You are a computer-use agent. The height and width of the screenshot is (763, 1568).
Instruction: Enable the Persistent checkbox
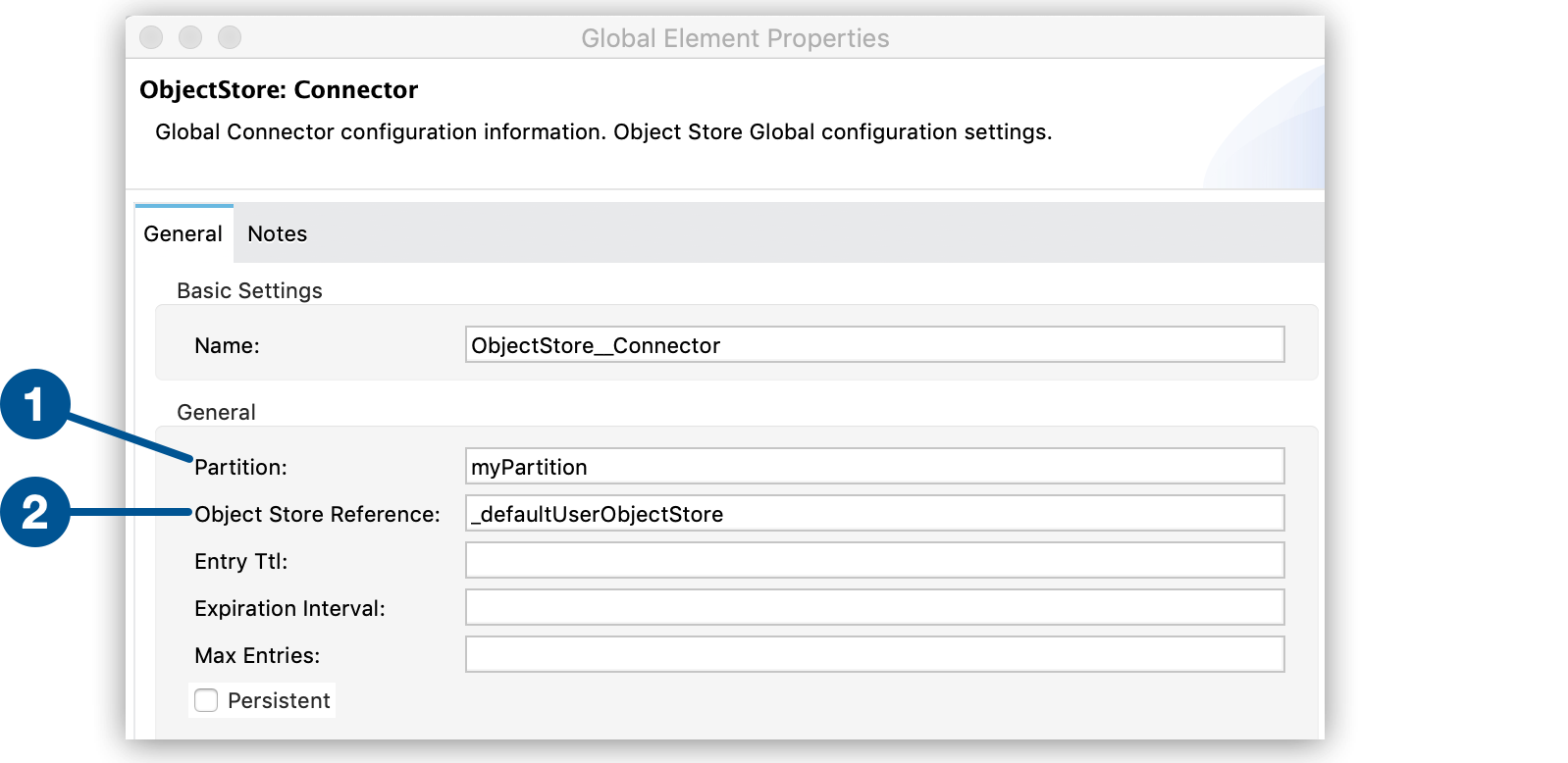tap(206, 700)
